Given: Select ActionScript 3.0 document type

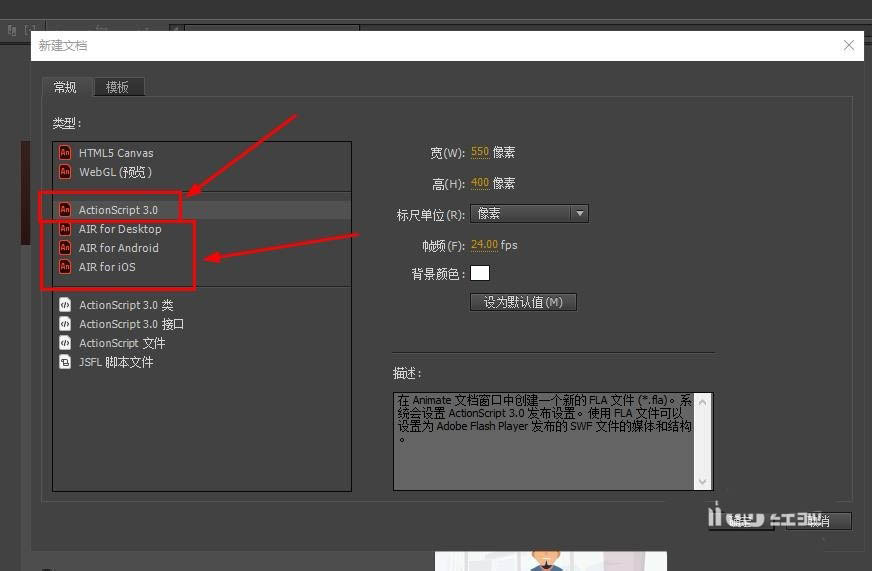Looking at the screenshot, I should click(202, 210).
